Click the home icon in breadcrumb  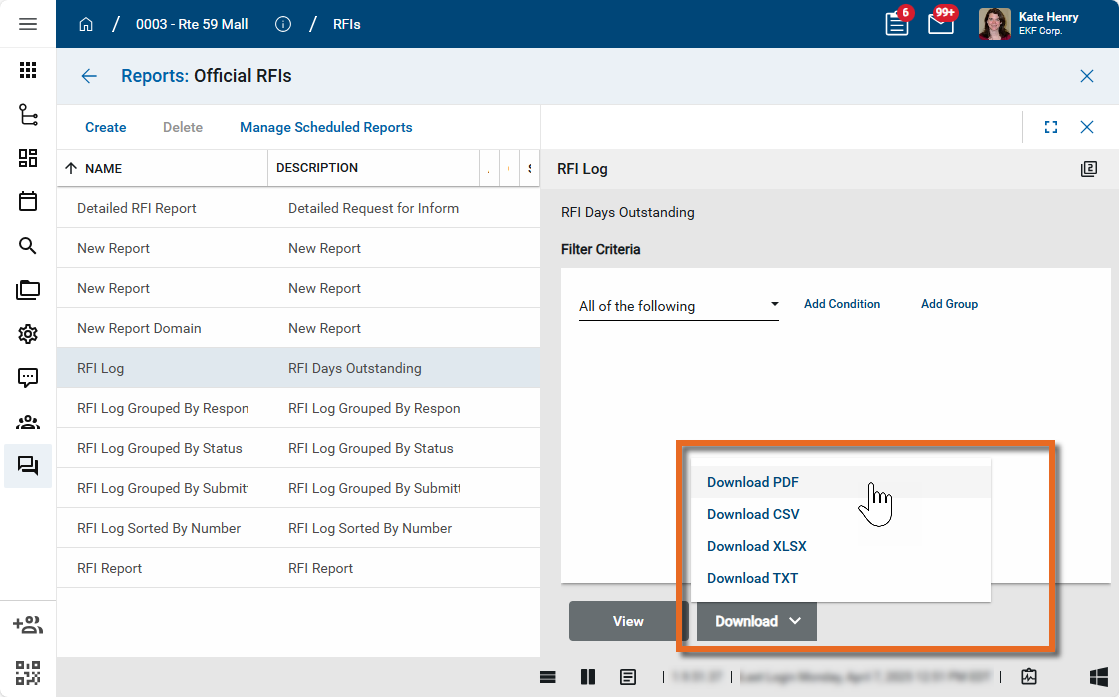point(86,24)
